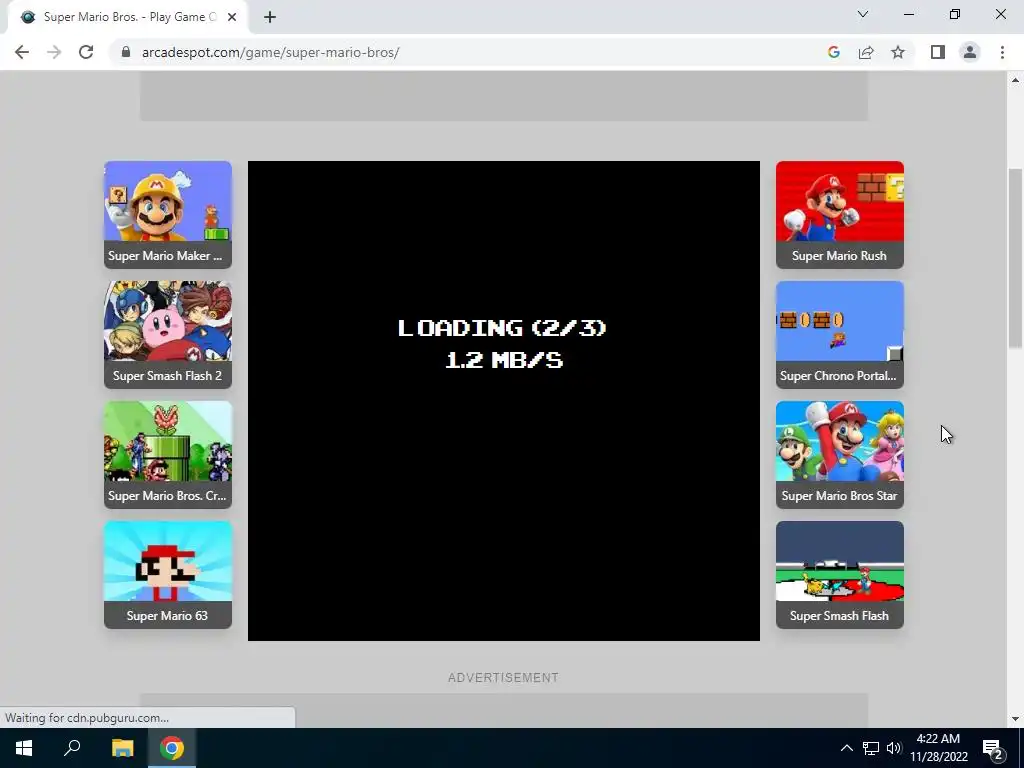Click the LOADING (2/3) text
Viewport: 1024px width, 768px height.
(x=502, y=328)
